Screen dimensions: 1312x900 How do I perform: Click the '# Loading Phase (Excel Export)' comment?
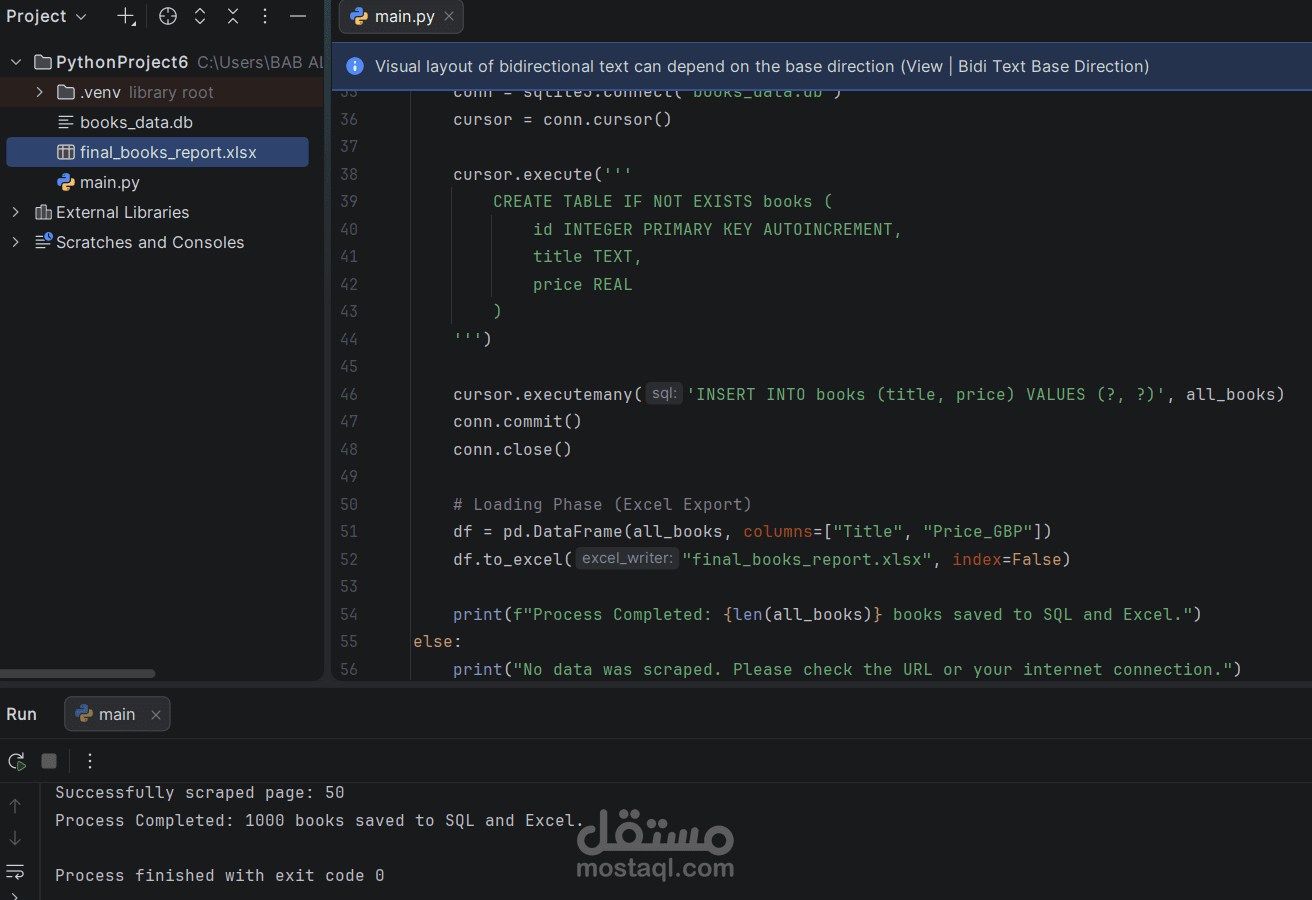(602, 504)
